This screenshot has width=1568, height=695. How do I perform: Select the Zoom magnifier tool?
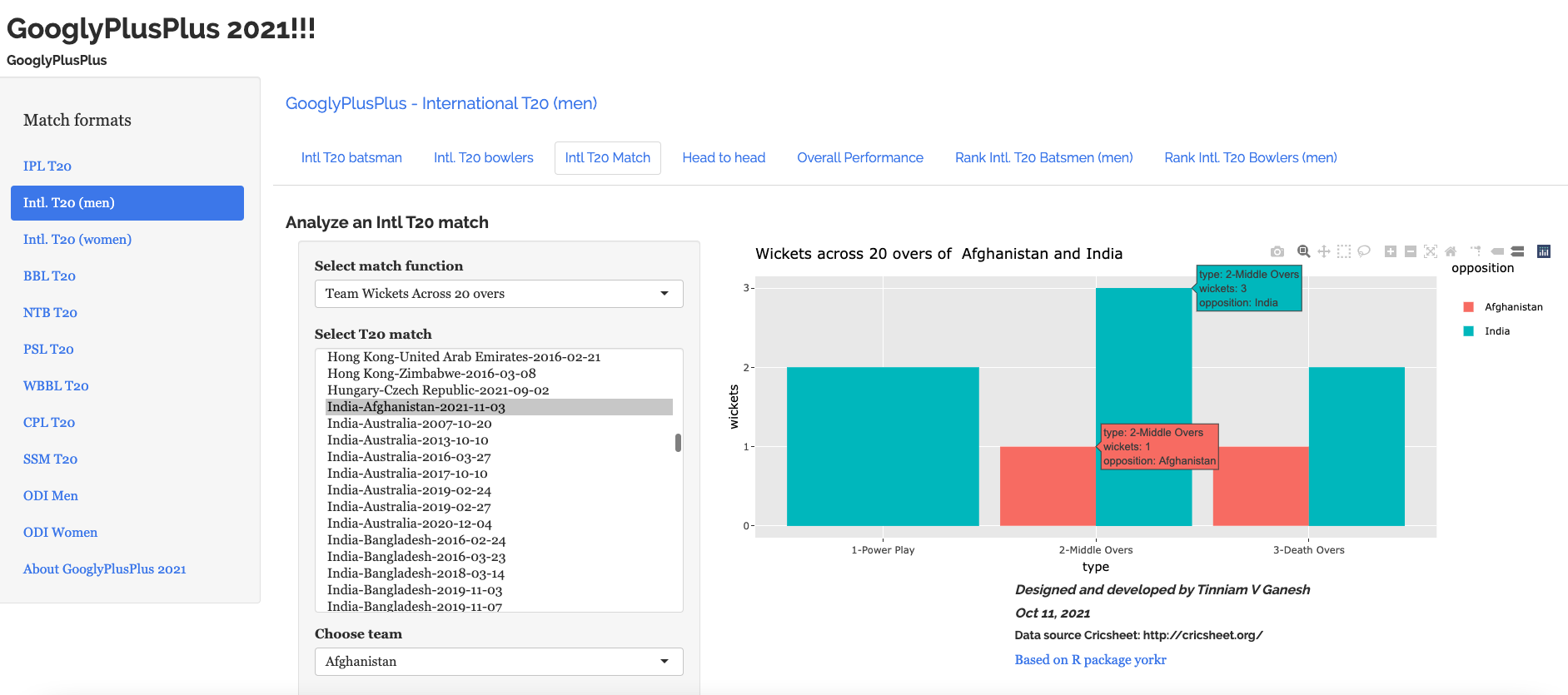pos(1304,251)
